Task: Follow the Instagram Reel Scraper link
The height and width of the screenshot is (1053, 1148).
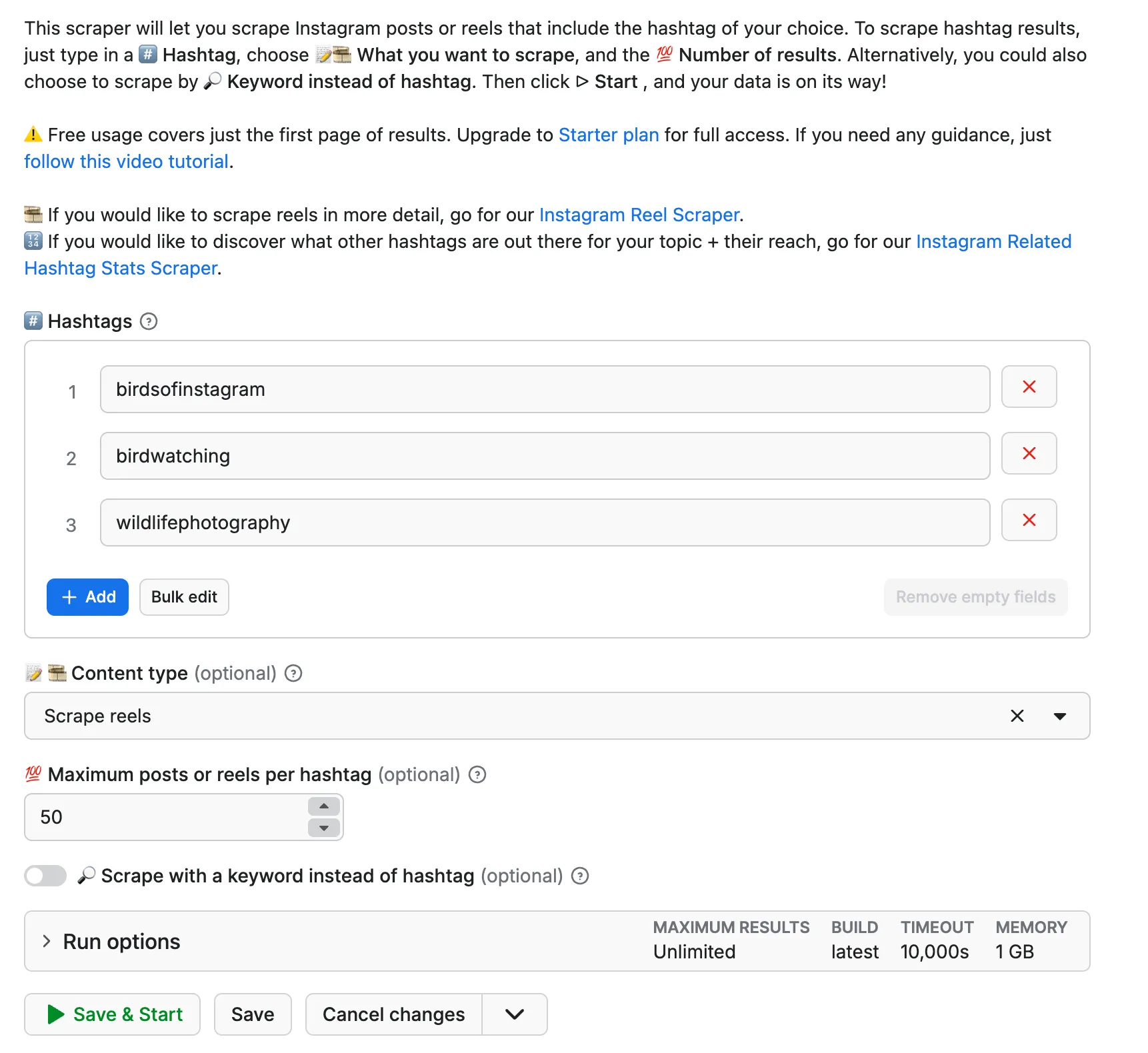Action: point(639,215)
